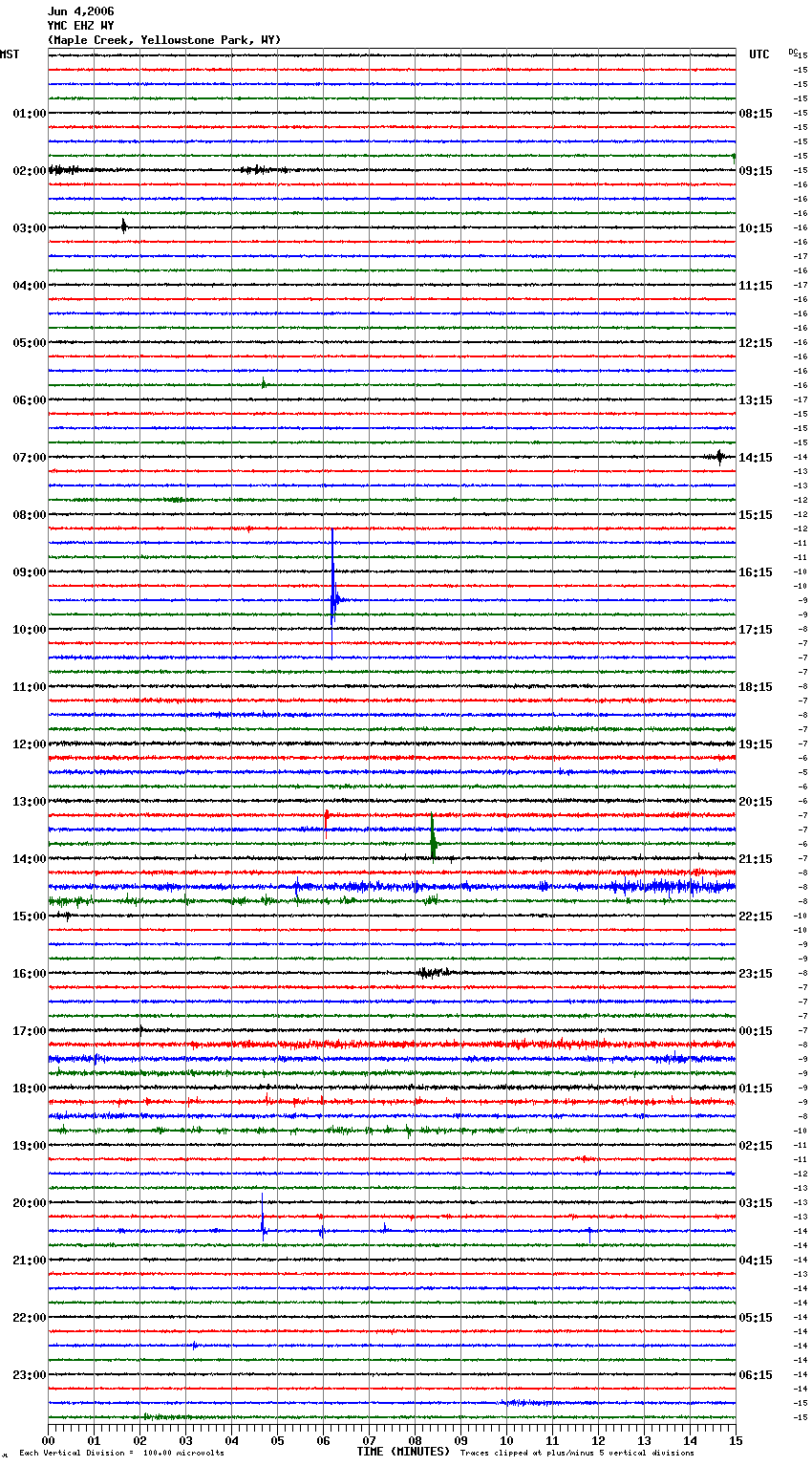Viewport: 812px width, 1466px height.
Task: Click the '23:15' UTC time label
Action: click(x=756, y=974)
